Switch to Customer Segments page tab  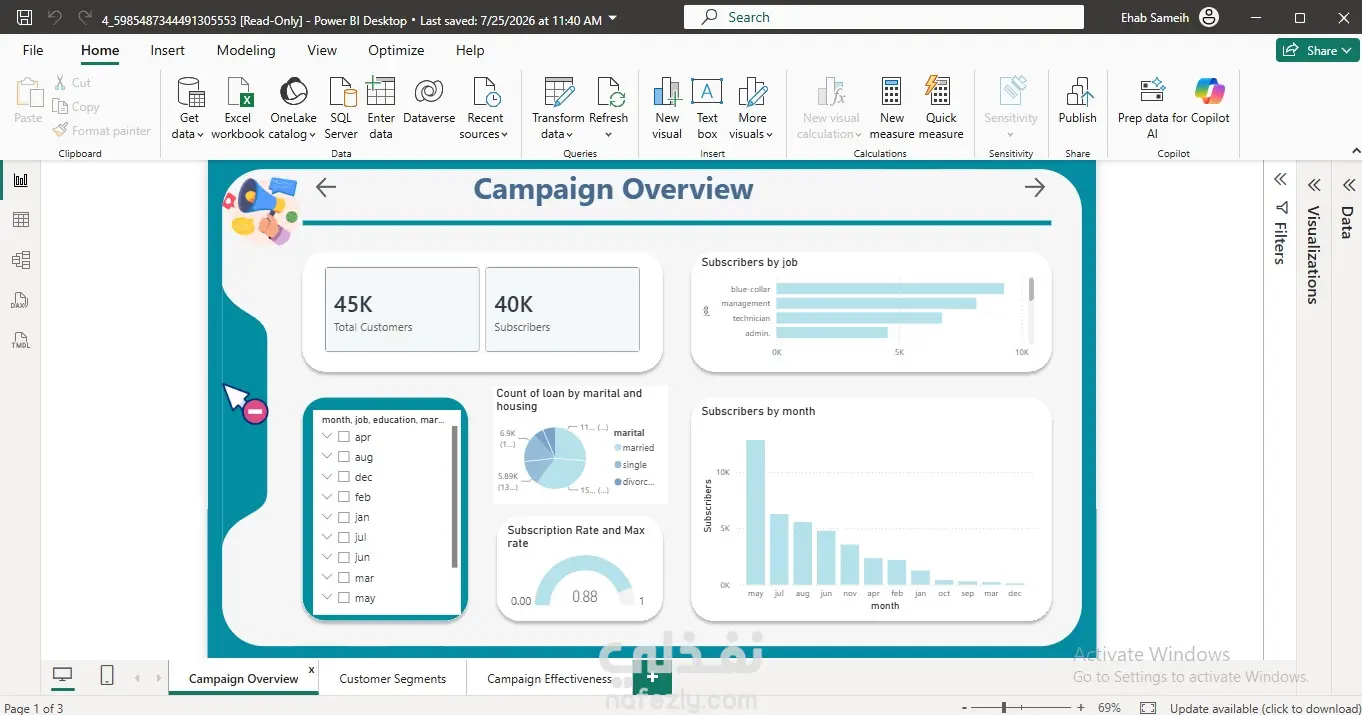point(393,678)
